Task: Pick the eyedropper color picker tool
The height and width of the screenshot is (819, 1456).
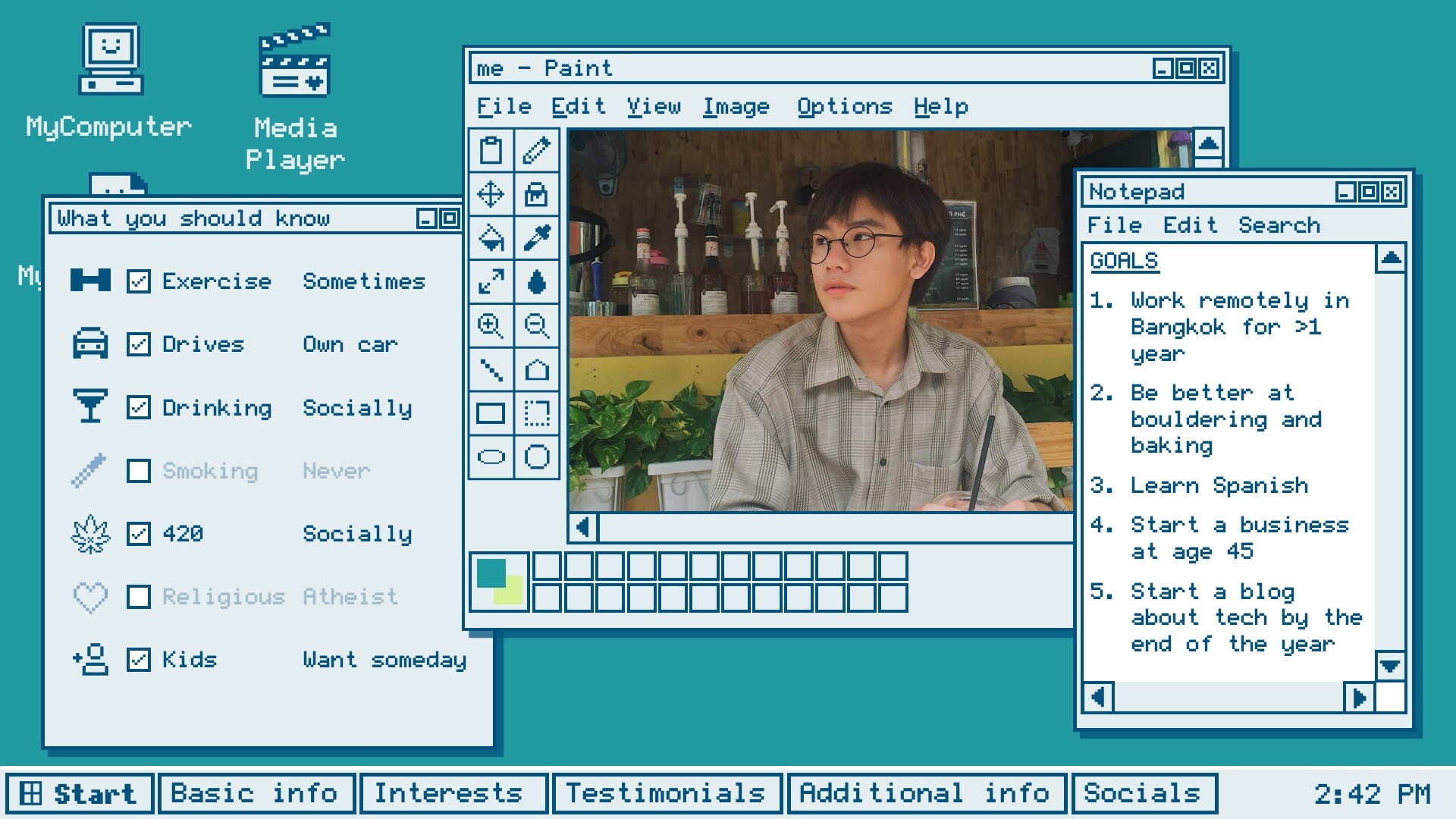Action: point(537,238)
